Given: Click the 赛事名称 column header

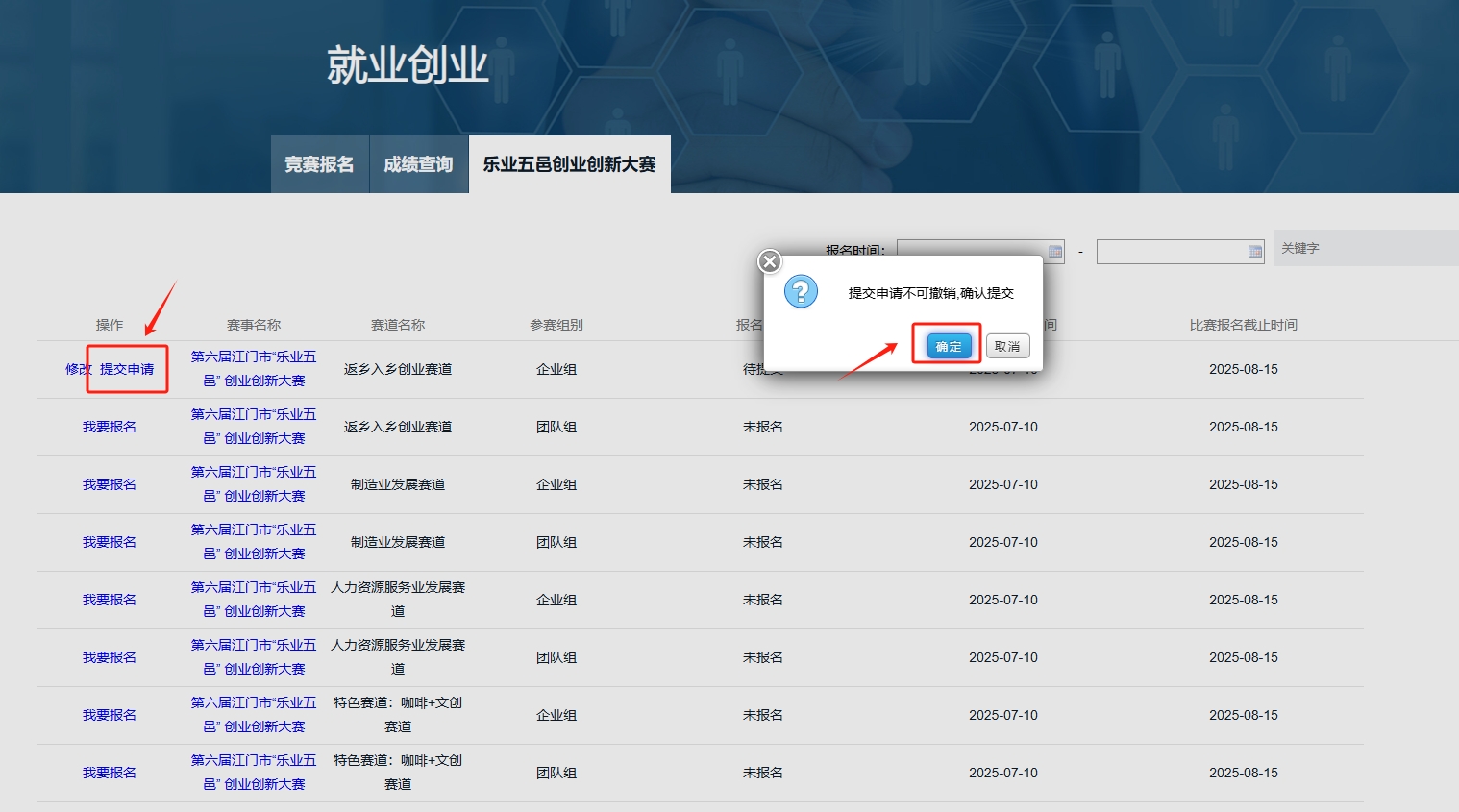Looking at the screenshot, I should [254, 325].
